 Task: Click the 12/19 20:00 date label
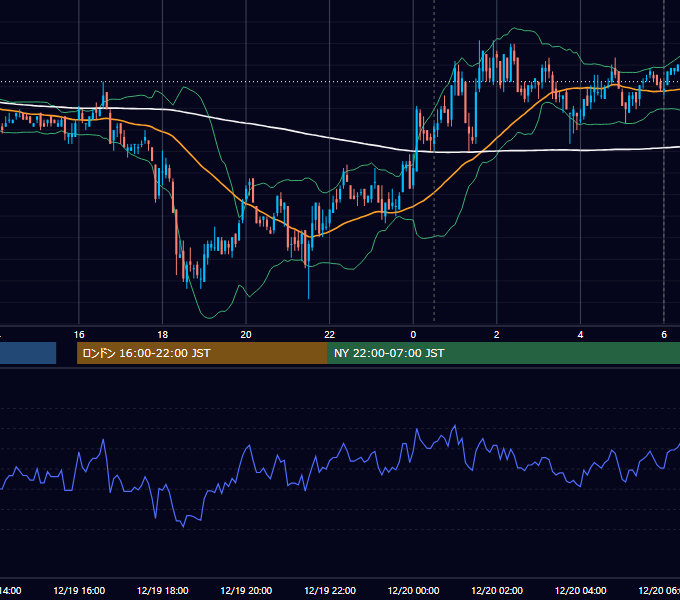[x=246, y=590]
